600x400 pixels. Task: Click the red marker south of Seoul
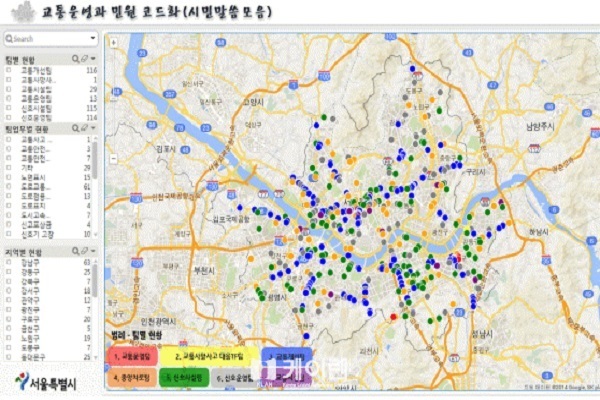[393, 317]
